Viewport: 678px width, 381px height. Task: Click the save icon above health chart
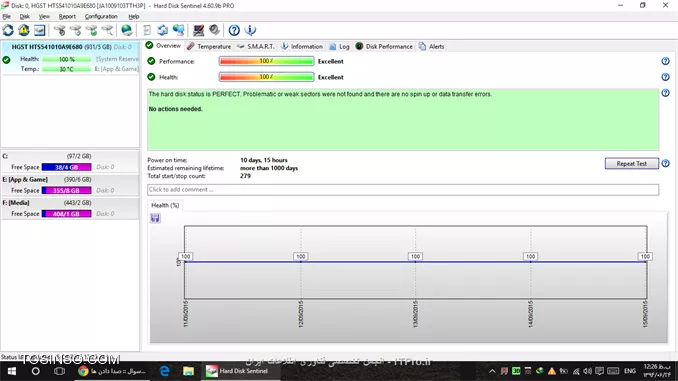[x=155, y=218]
